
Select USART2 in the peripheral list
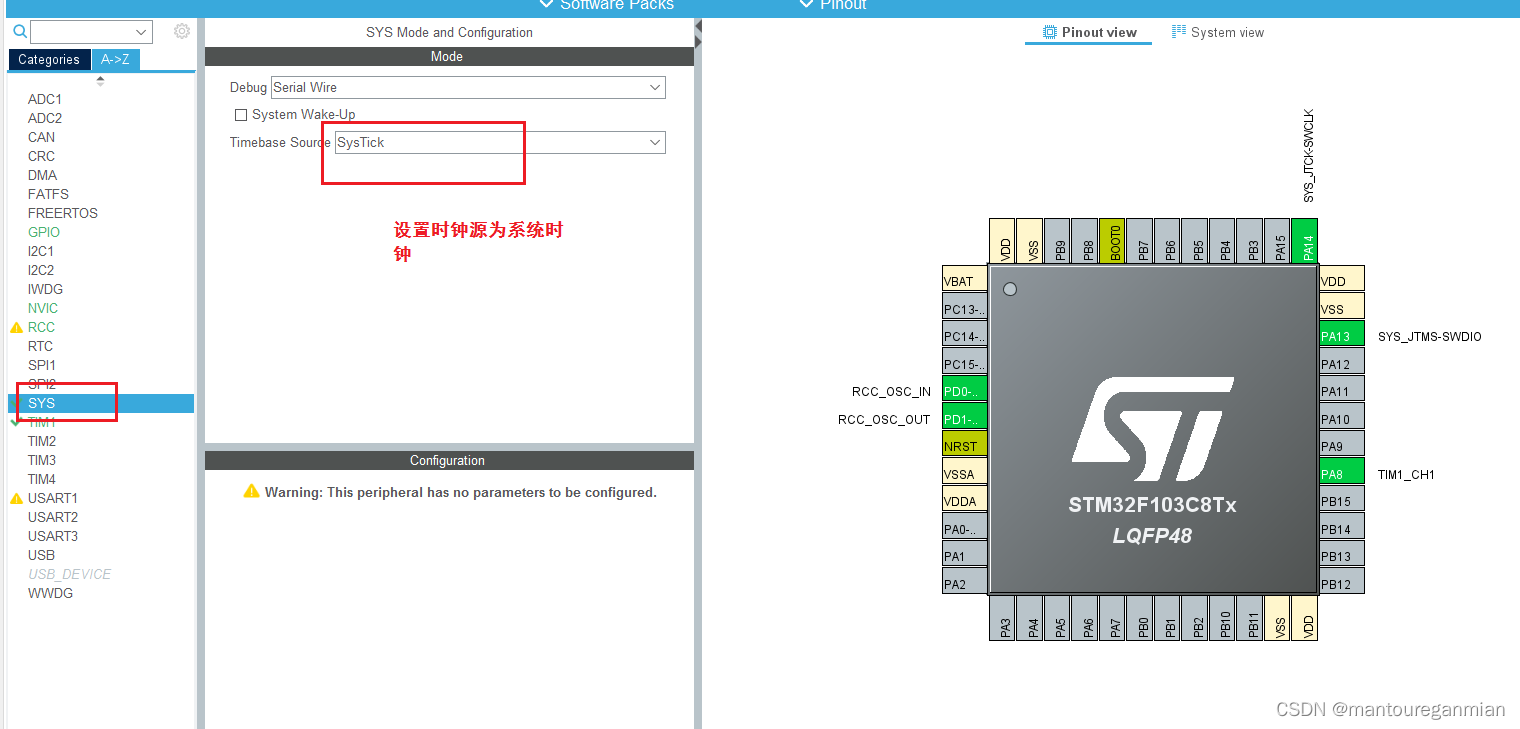53,517
